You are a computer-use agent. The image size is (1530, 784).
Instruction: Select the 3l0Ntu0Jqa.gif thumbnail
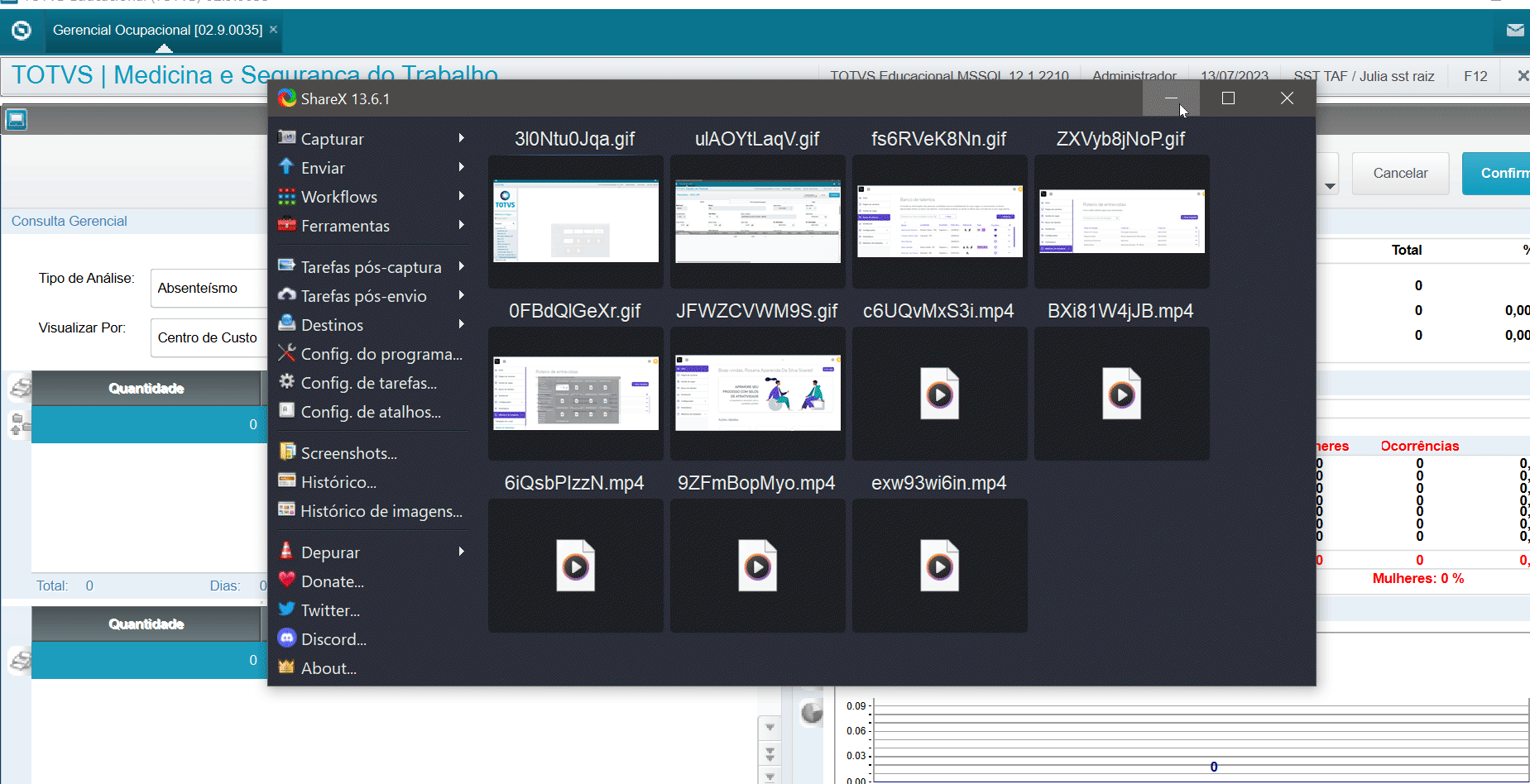[x=575, y=221]
